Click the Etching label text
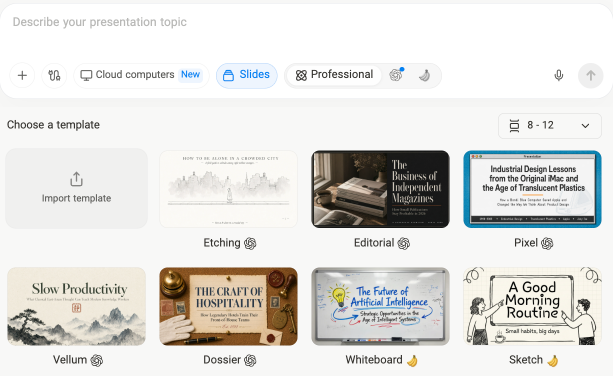The height and width of the screenshot is (376, 613). 222,243
